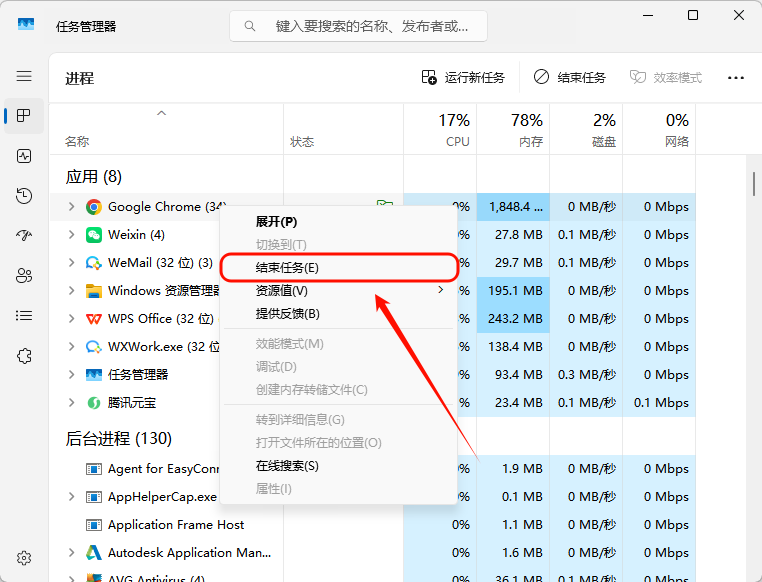The height and width of the screenshot is (582, 762).
Task: Click the 0.3 MB/秒 disk cell
Action: point(586,375)
